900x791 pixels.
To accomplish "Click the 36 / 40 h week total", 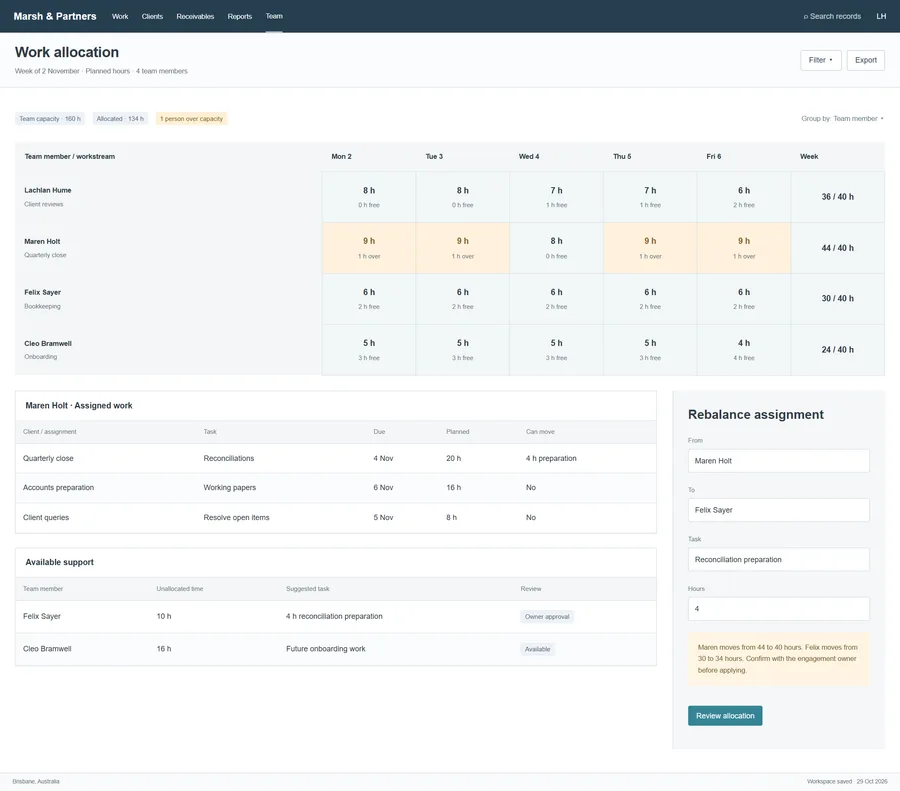I will (x=837, y=197).
